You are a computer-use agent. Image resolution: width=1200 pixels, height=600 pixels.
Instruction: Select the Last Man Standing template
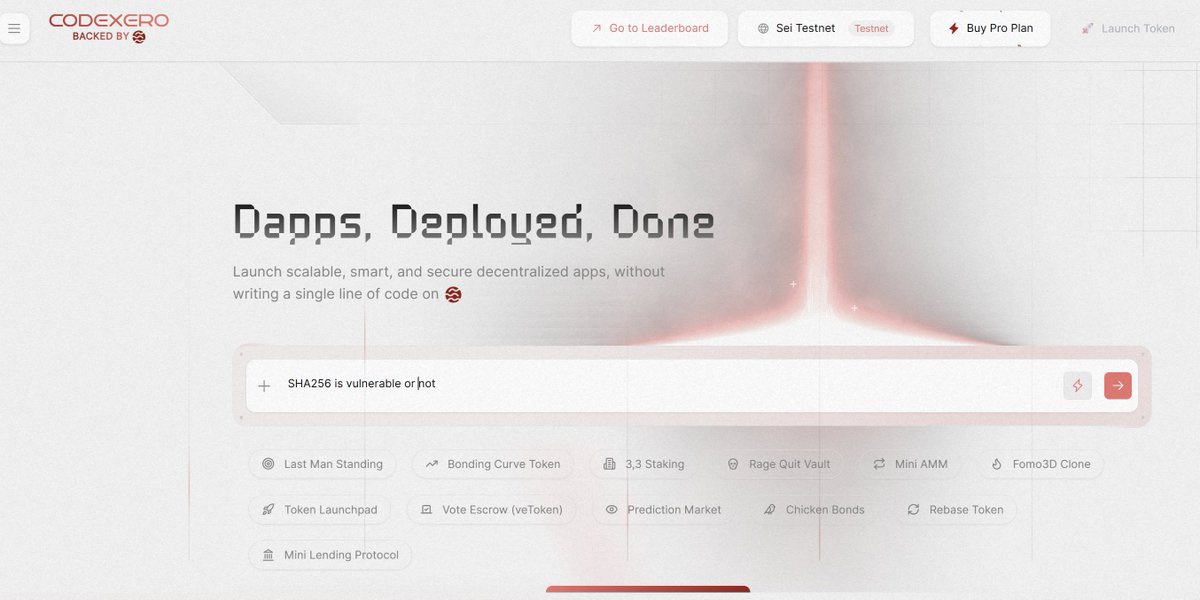point(322,464)
